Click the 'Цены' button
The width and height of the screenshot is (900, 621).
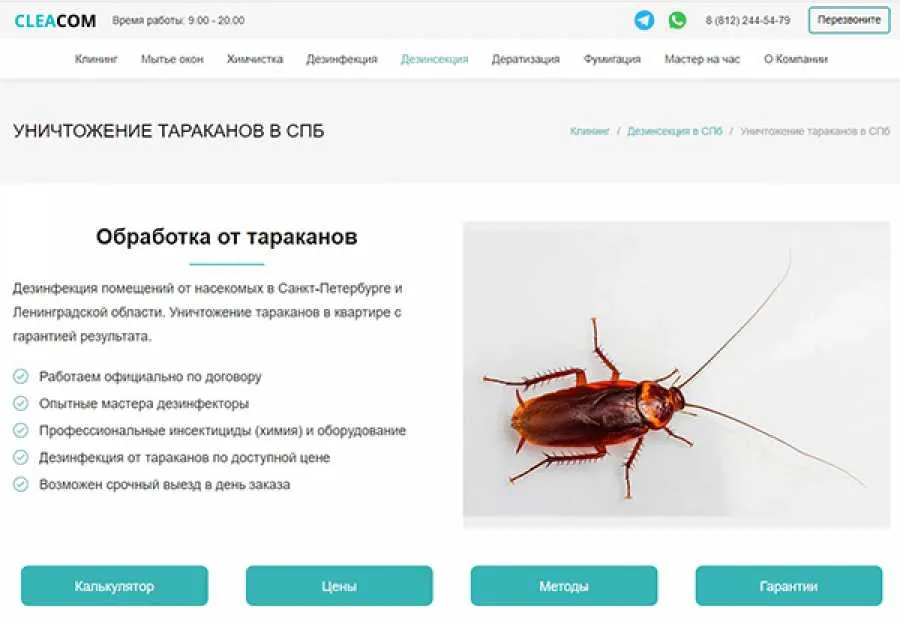[339, 586]
